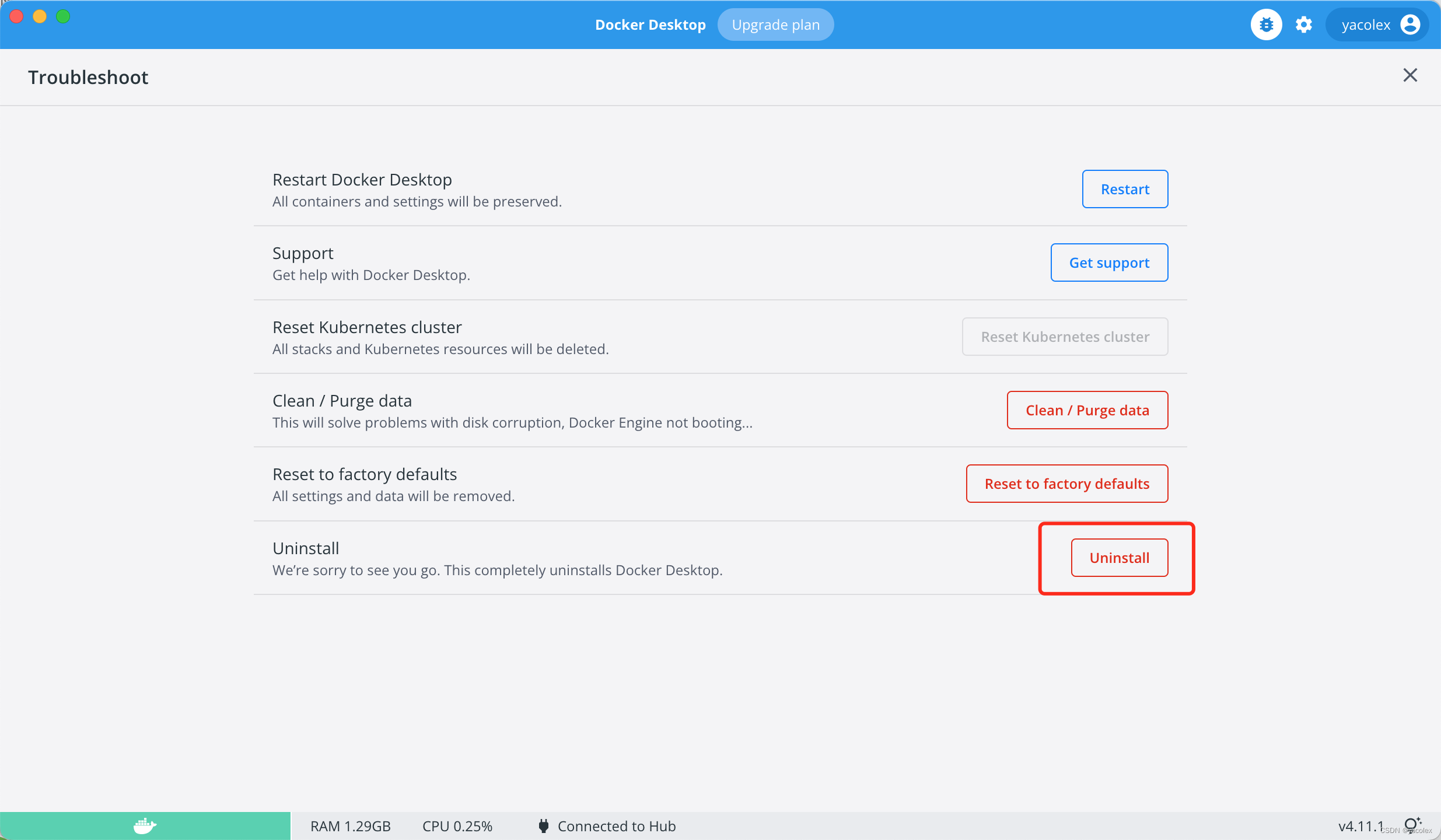
Task: Click 'Get help with Docker Desktop.' text
Action: pyautogui.click(x=371, y=275)
